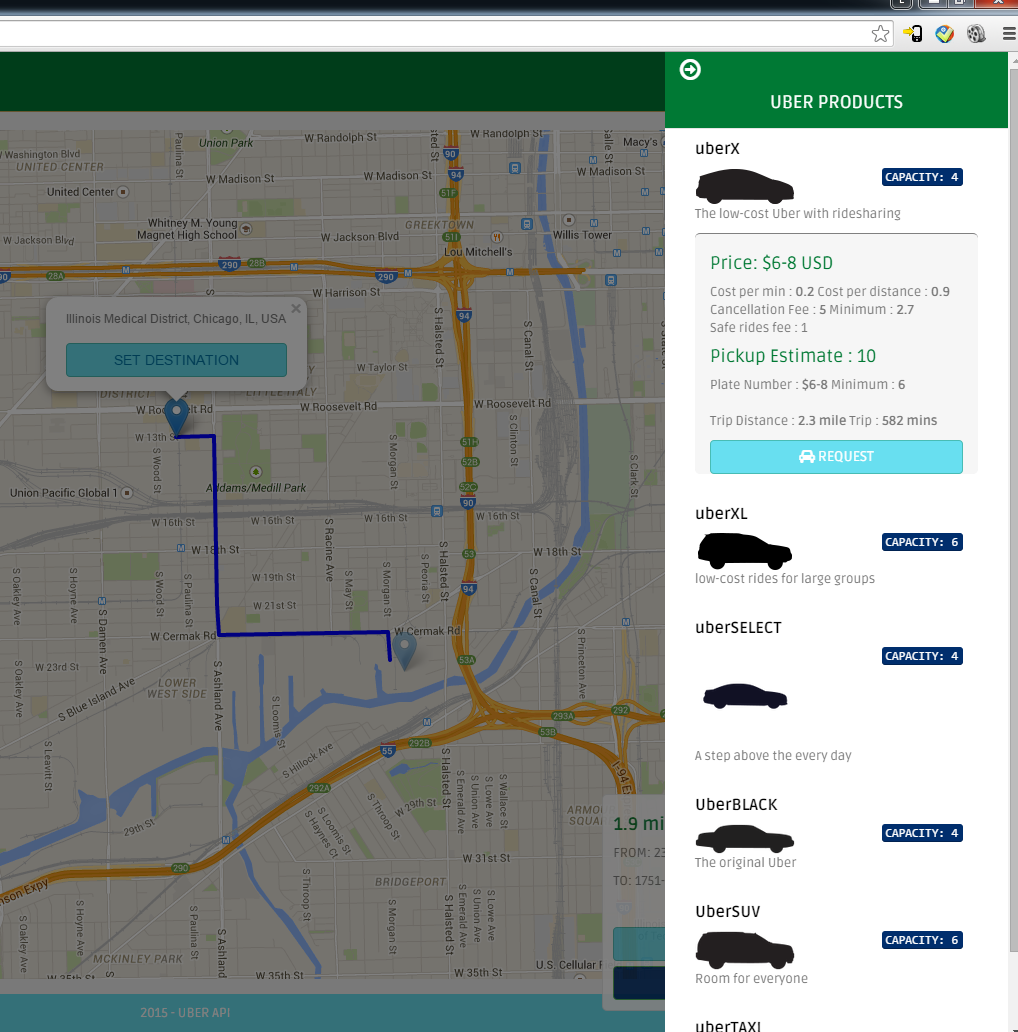
Task: Click the uberSELECT product title
Action: [738, 628]
